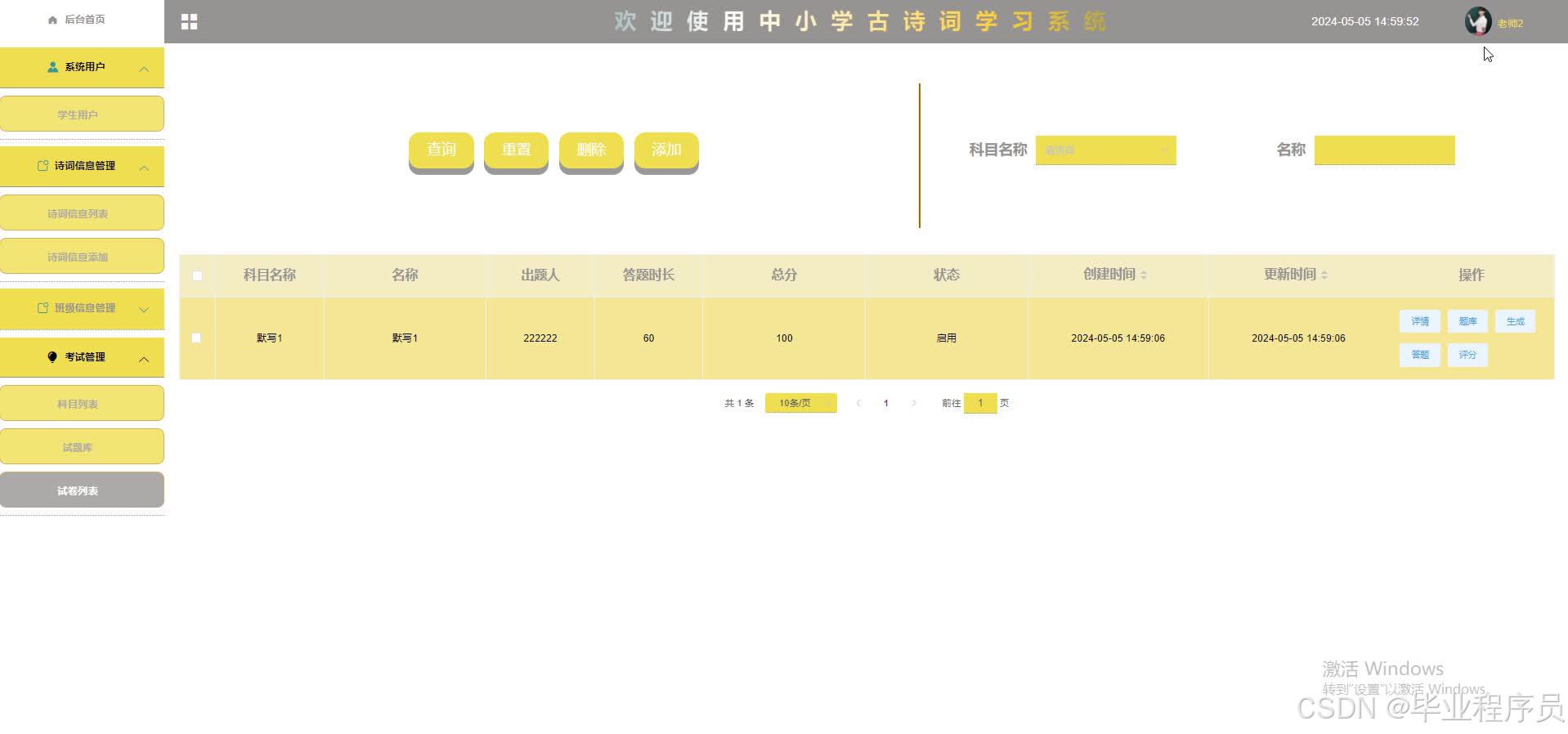Click 评分 button for 默写1

tap(1467, 355)
